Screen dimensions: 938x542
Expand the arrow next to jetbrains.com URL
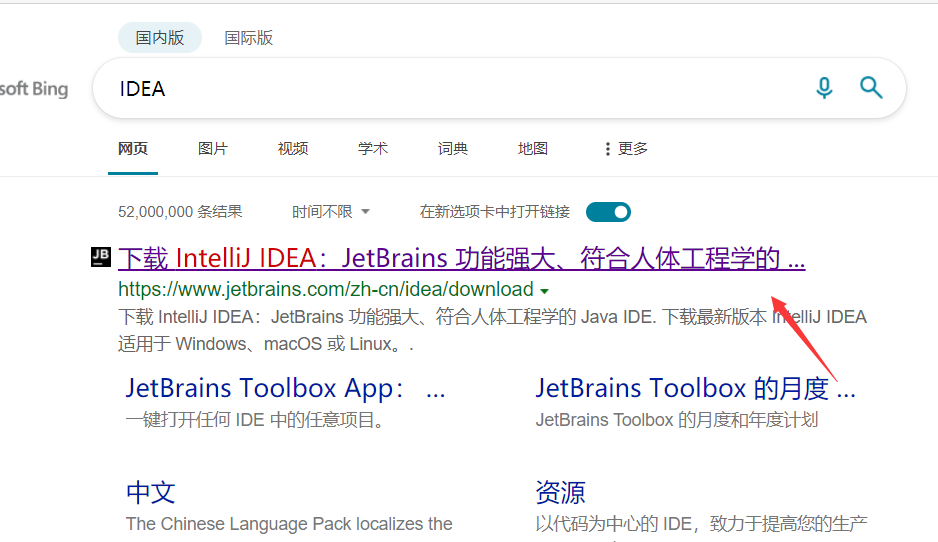(544, 291)
